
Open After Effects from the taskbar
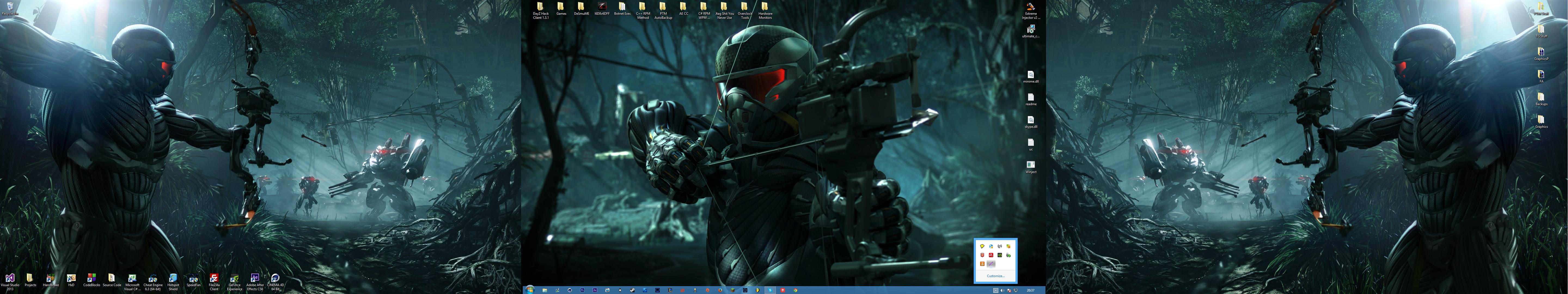coord(595,290)
